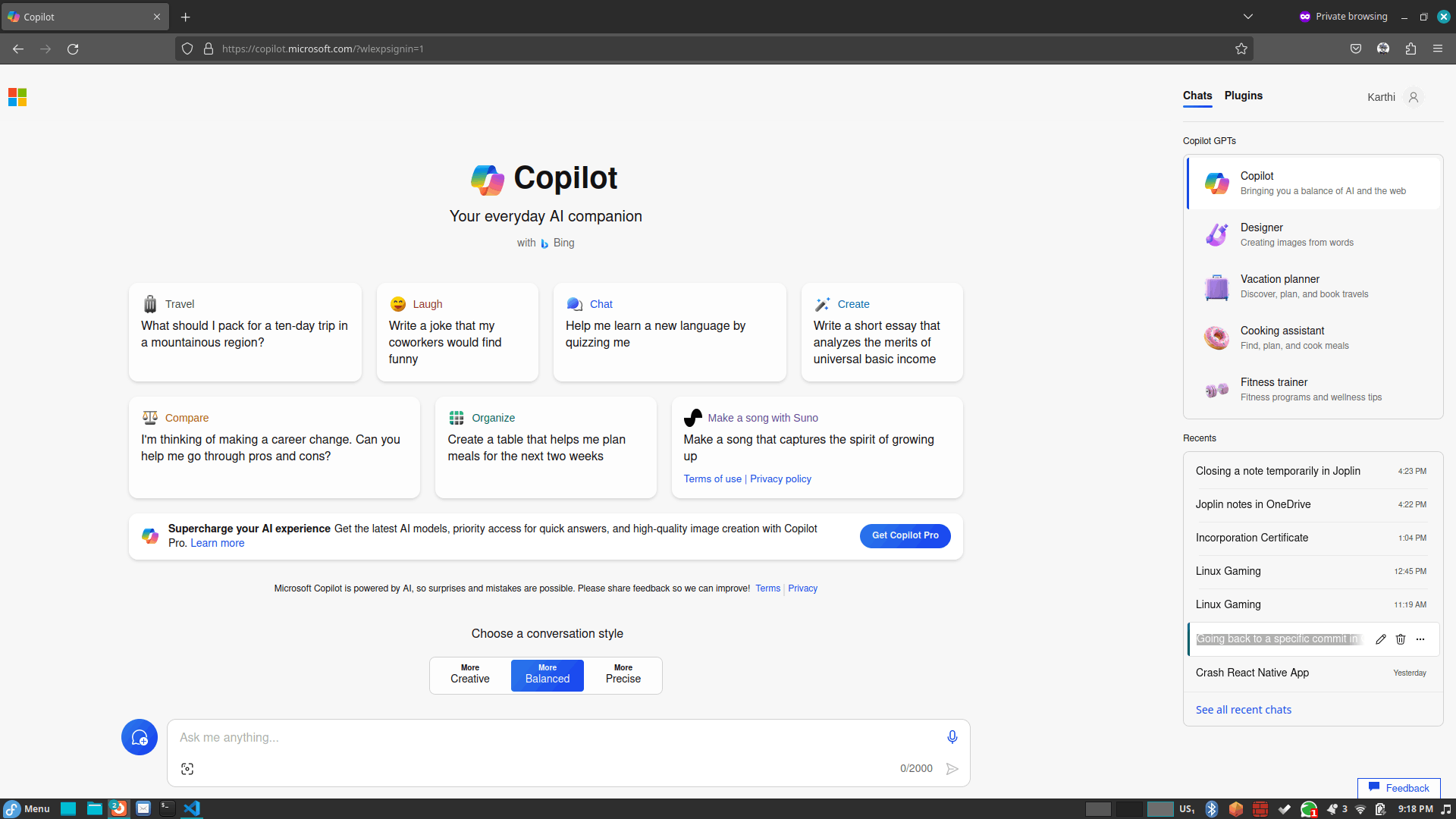Screen dimensions: 1456x819
Task: Open the terminal icon in the taskbar
Action: coord(168,808)
